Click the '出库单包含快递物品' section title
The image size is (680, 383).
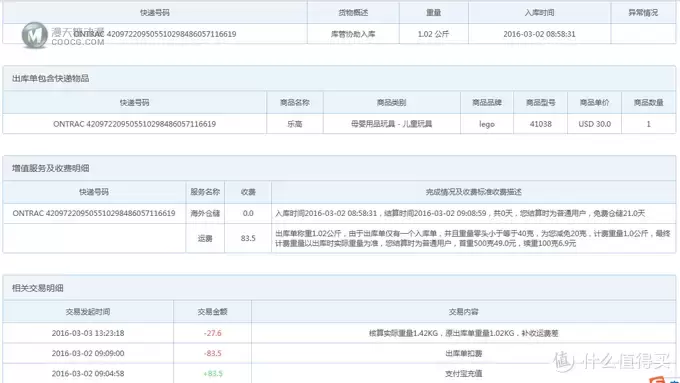51,79
